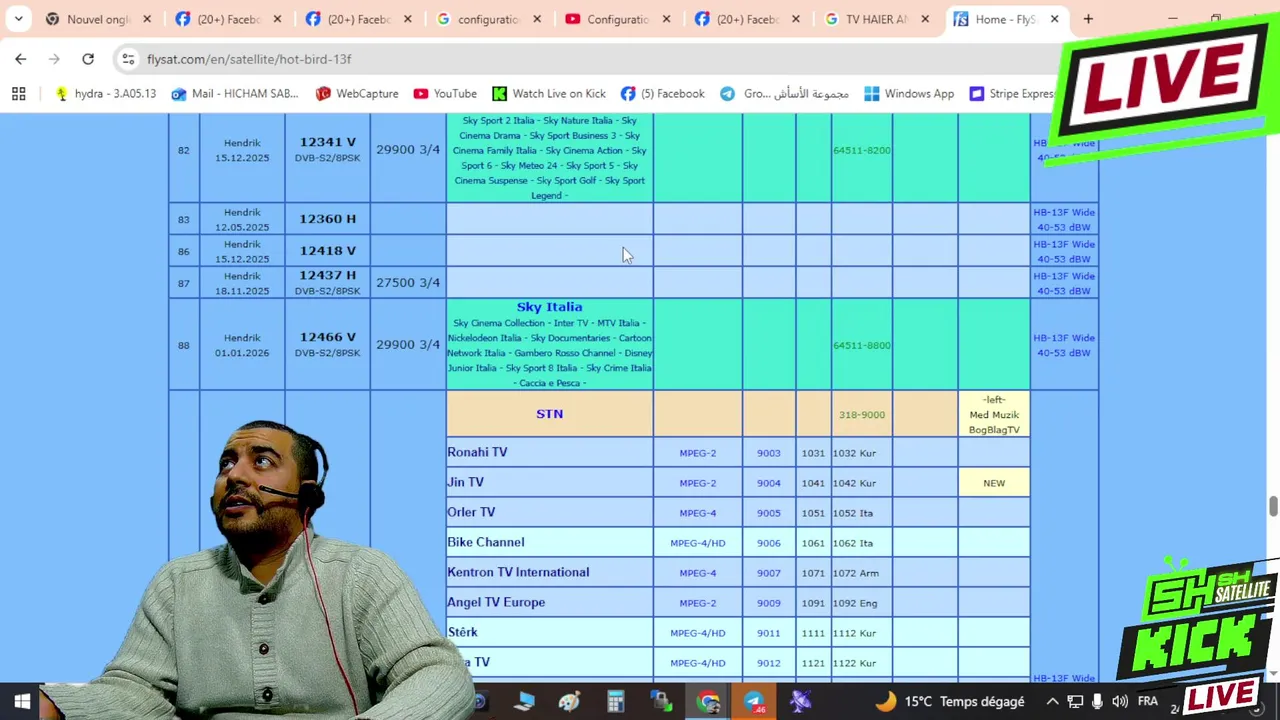Open the Chrome apps grid in bookmarks bar
The height and width of the screenshot is (720, 1280).
tap(18, 93)
